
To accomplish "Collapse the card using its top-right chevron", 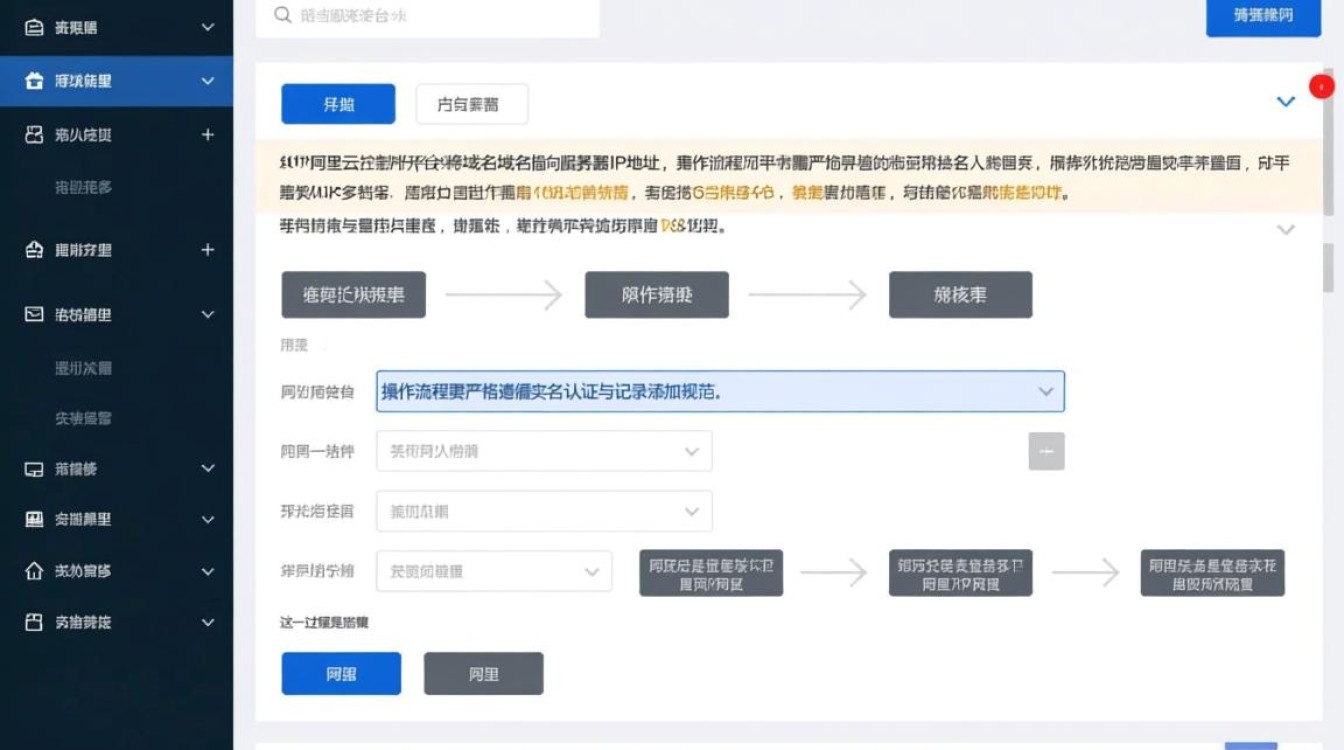I will pyautogui.click(x=1287, y=100).
